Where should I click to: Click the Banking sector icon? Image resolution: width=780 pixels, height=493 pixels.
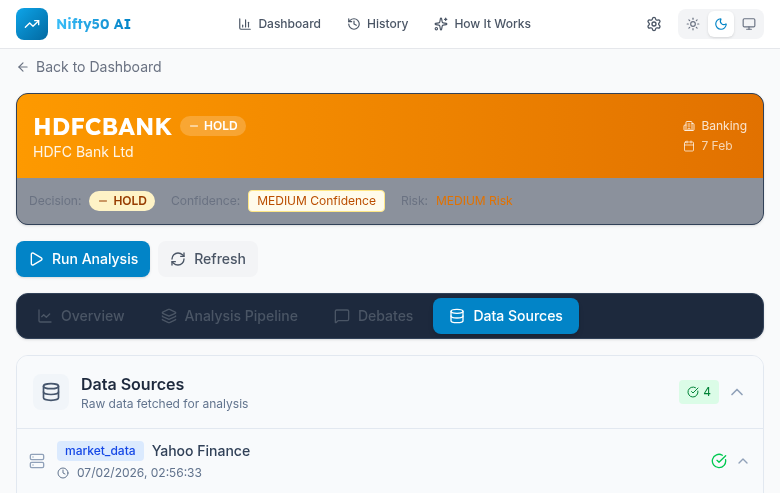pos(688,126)
